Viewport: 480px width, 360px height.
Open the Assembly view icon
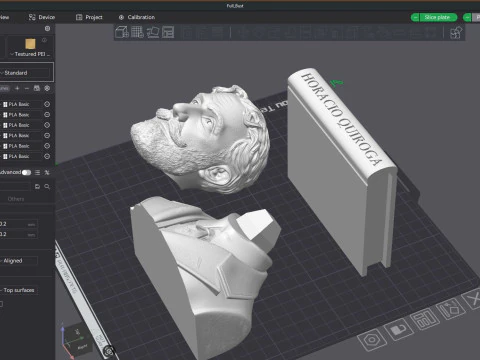click(456, 33)
